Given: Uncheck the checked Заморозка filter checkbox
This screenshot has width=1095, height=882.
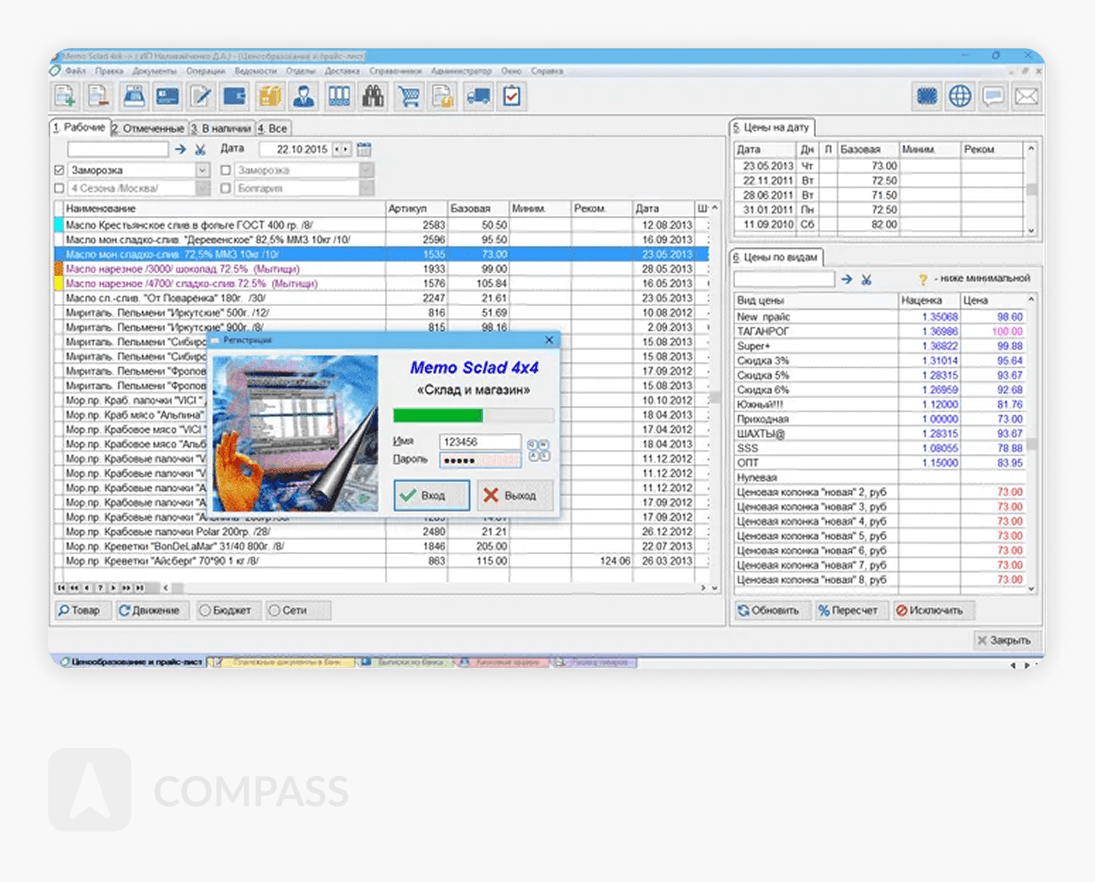Looking at the screenshot, I should [x=59, y=171].
